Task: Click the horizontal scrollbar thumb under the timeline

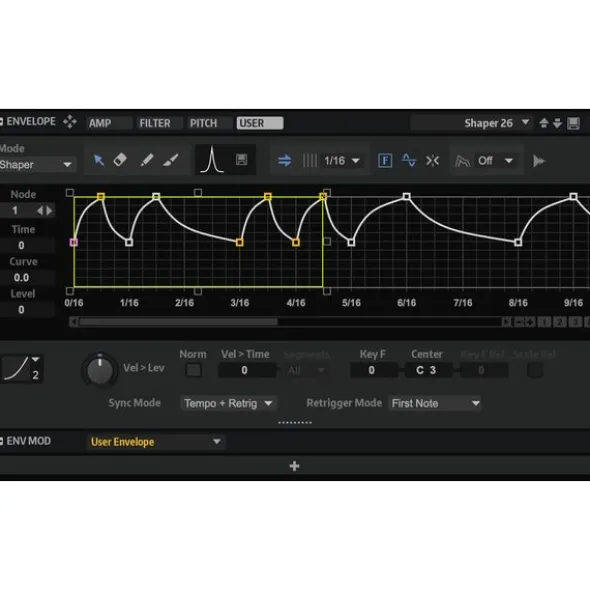Action: (179, 322)
